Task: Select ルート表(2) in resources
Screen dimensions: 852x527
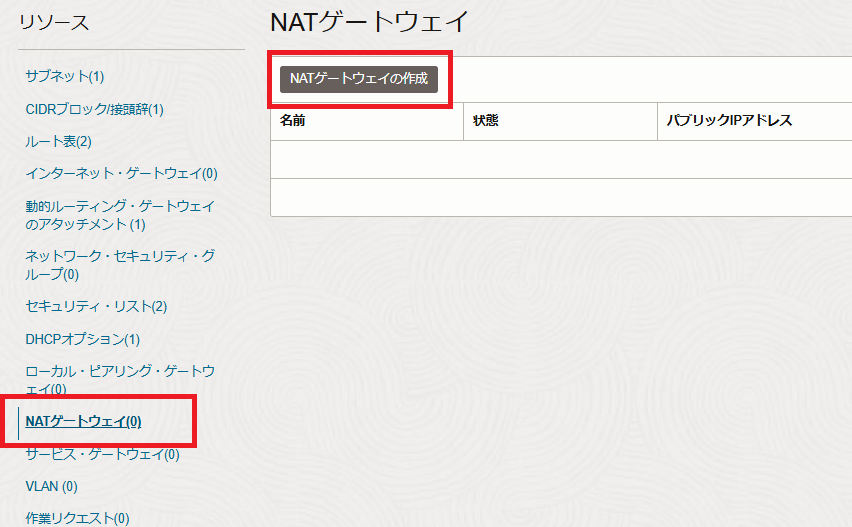Action: [58, 141]
